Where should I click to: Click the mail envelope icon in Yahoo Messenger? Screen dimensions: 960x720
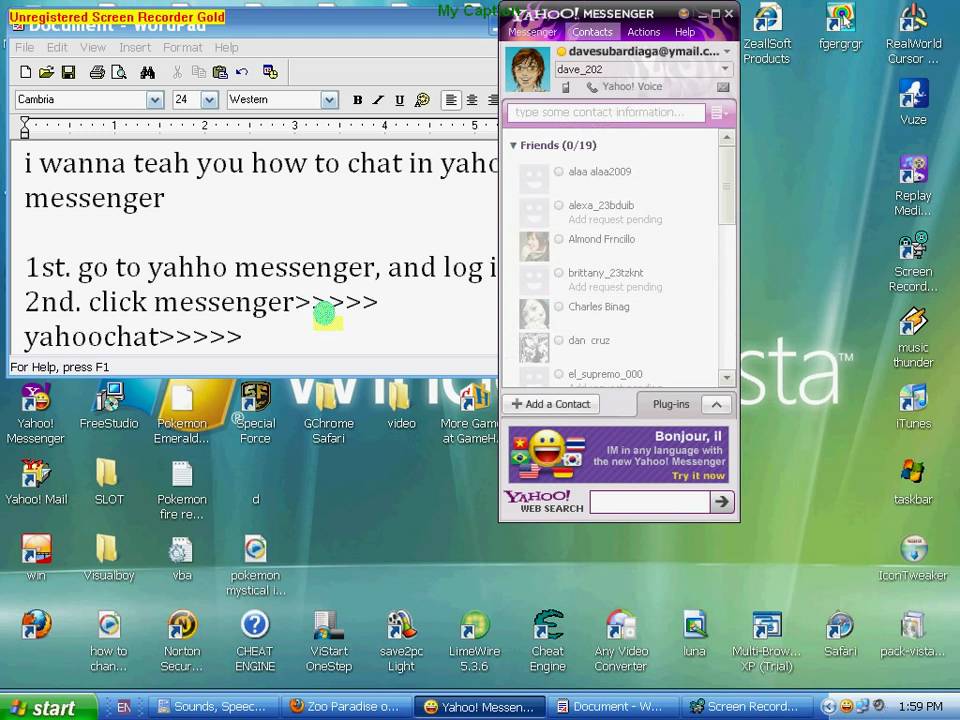point(723,87)
